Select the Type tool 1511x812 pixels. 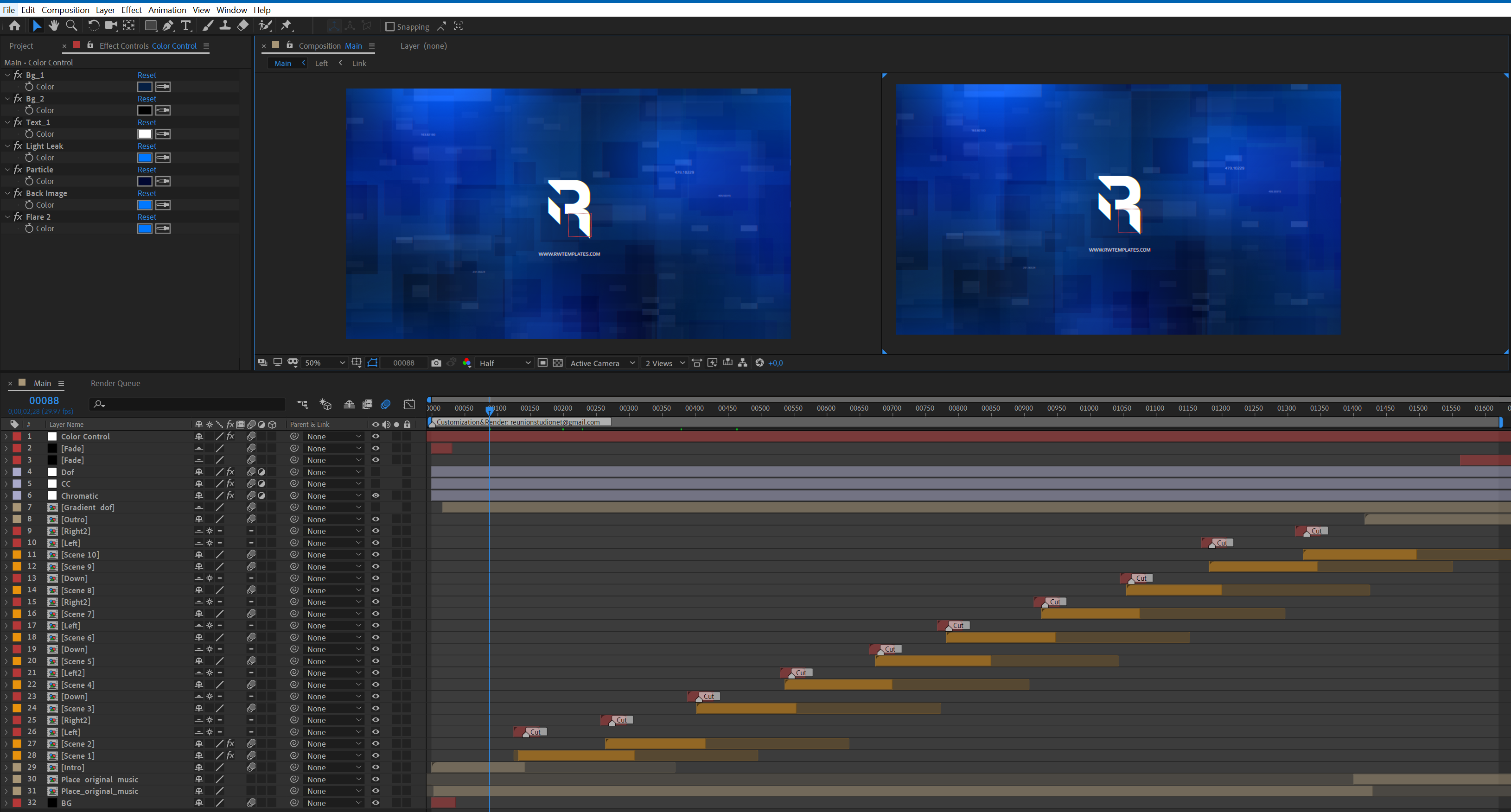[186, 25]
